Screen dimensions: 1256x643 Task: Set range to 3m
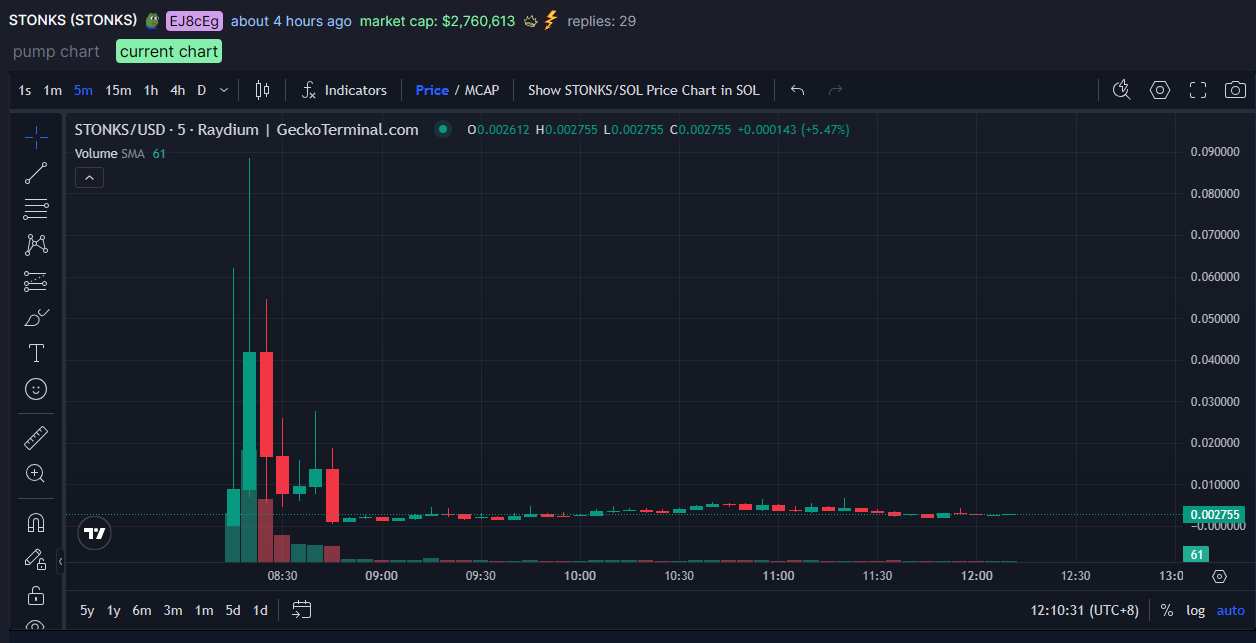tap(173, 610)
